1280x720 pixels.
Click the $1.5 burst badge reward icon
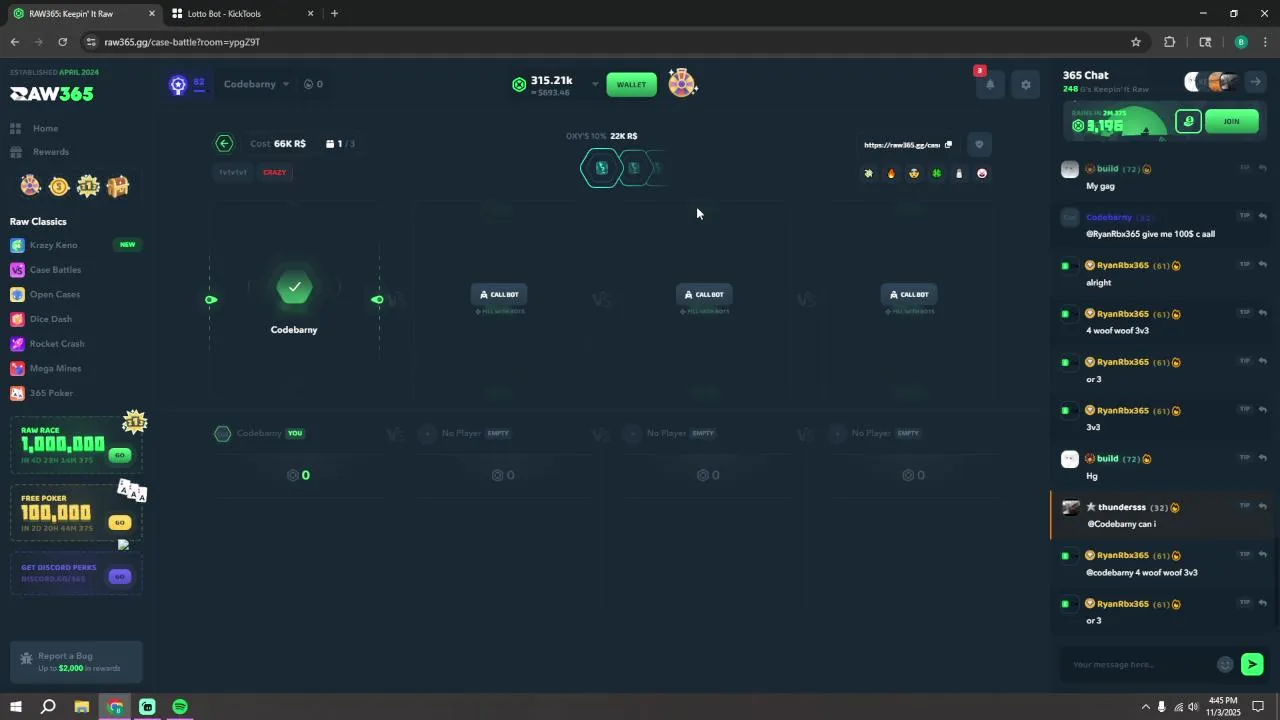pyautogui.click(x=88, y=186)
